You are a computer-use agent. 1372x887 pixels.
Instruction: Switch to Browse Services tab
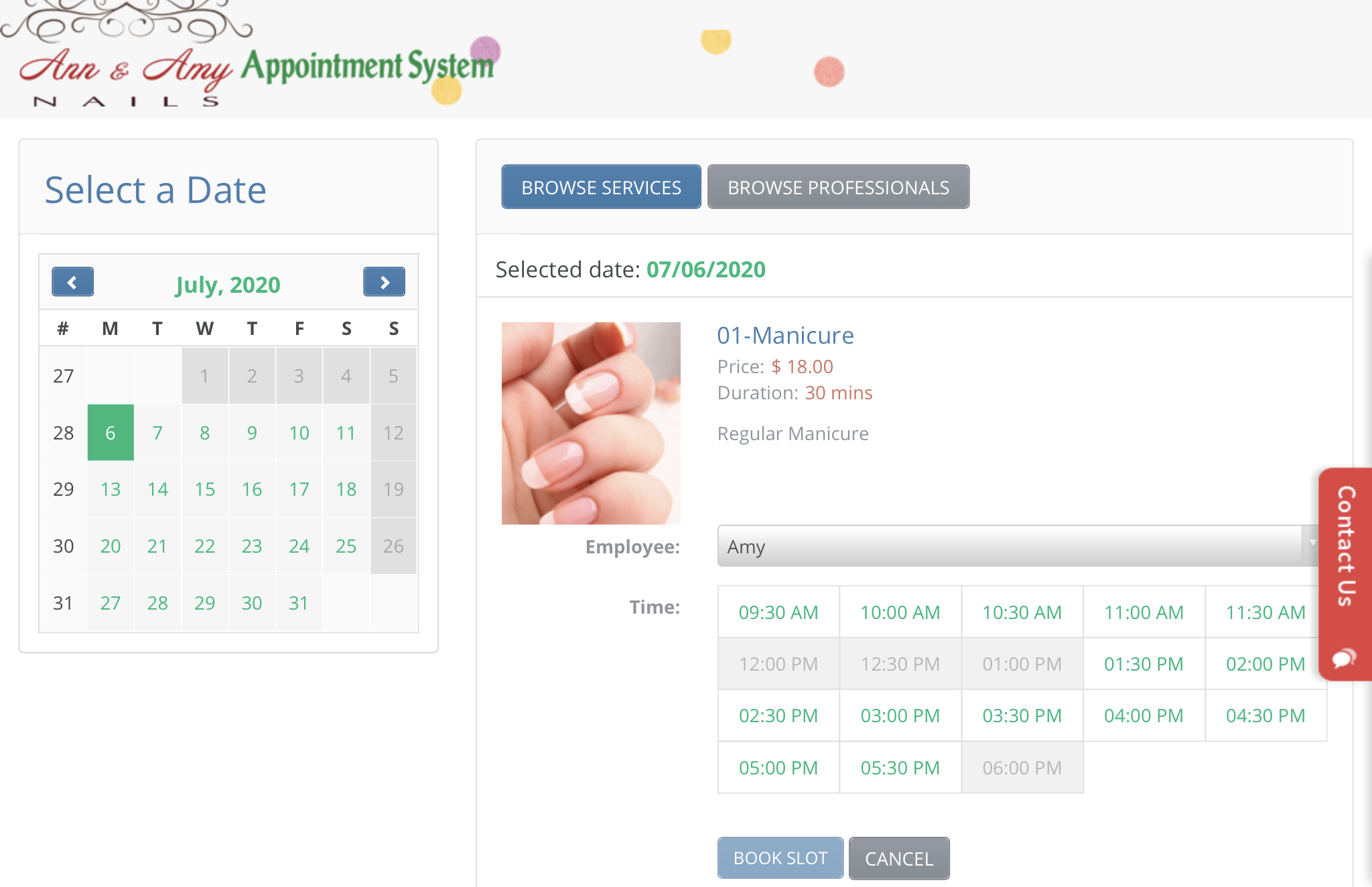tap(601, 188)
